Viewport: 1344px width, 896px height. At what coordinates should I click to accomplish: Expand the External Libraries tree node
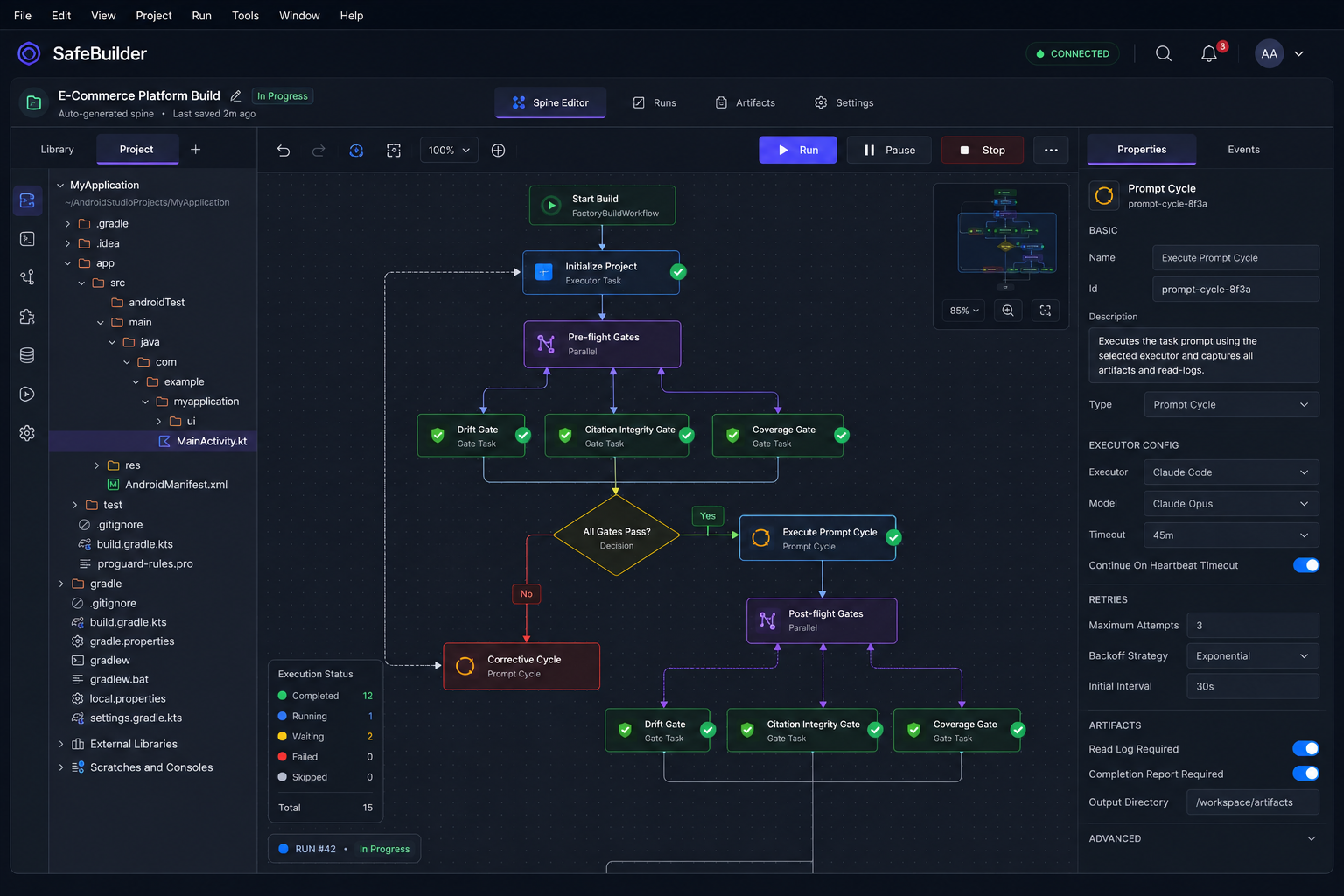[60, 744]
